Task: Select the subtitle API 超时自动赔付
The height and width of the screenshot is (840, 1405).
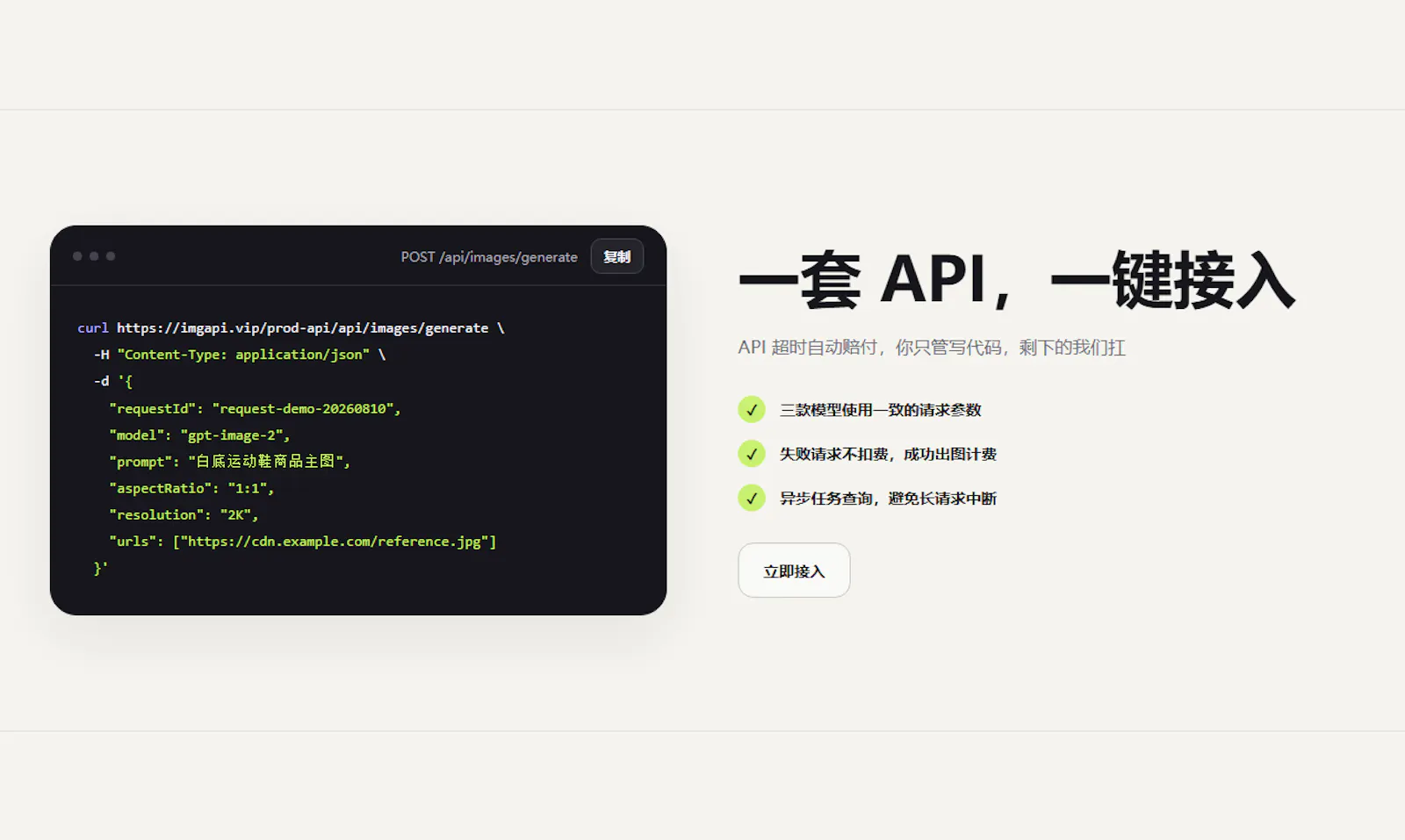Action: [x=932, y=348]
